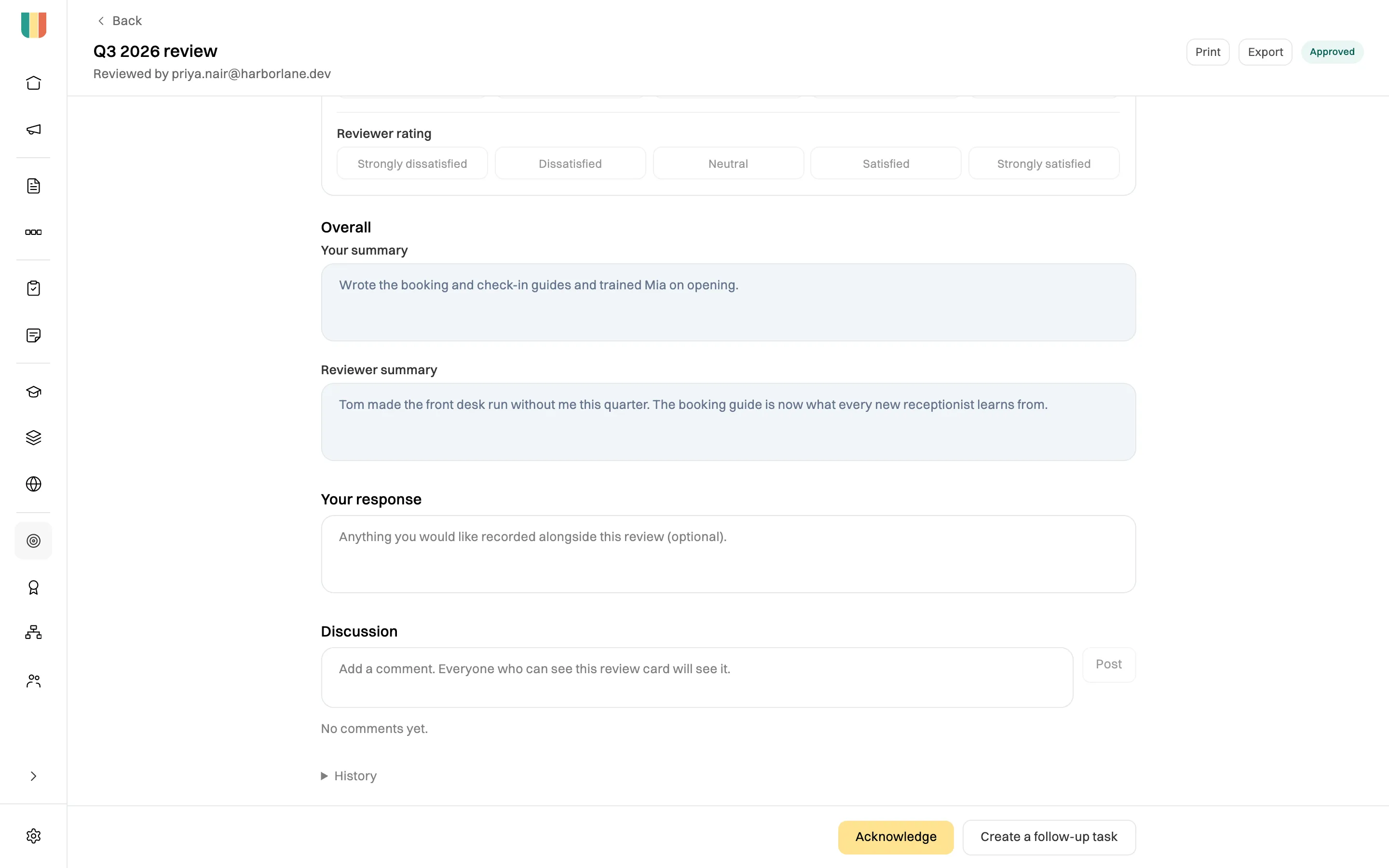The image size is (1389, 868).
Task: Open the globe icon in sidebar
Action: click(33, 484)
